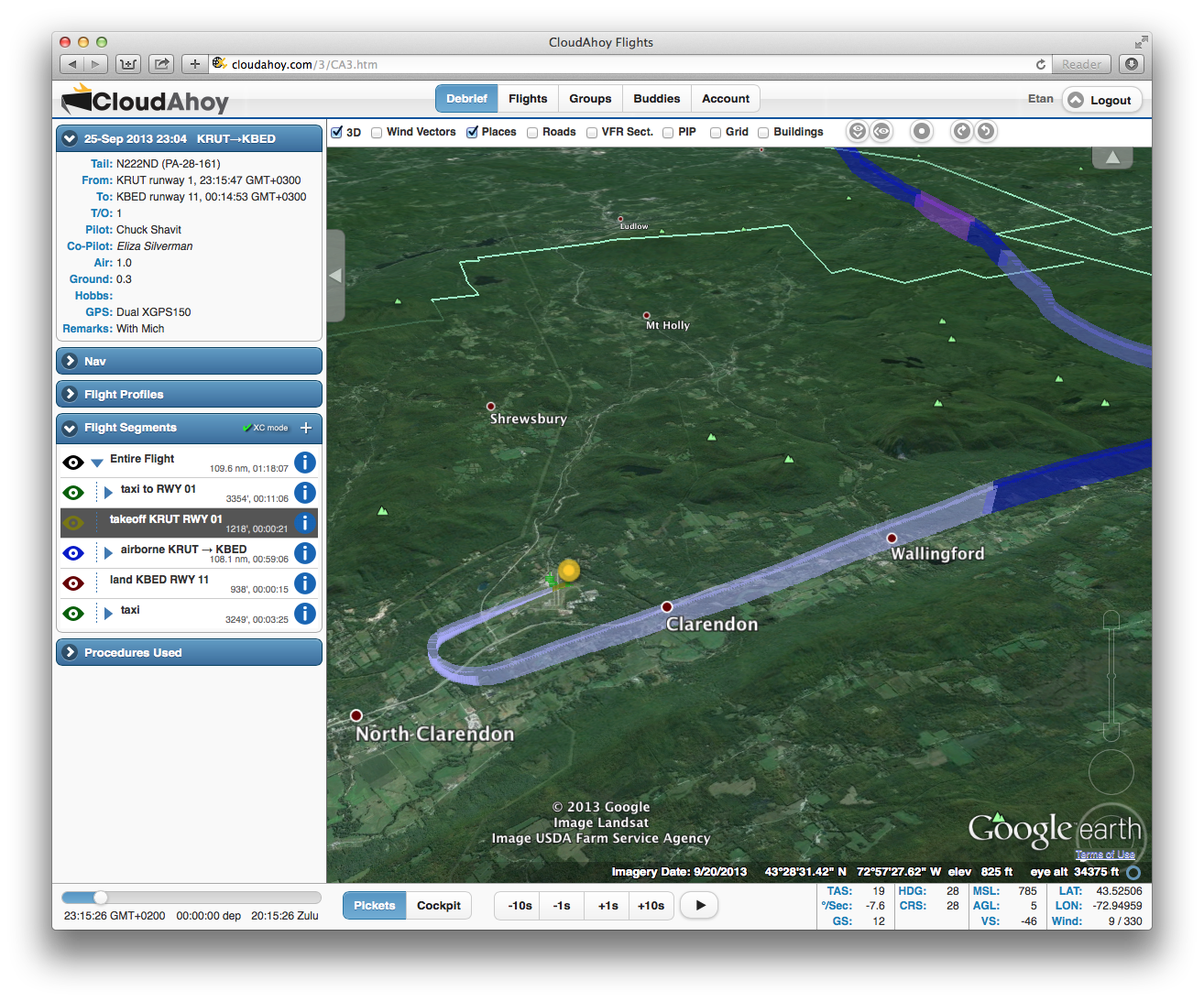The width and height of the screenshot is (1204, 1002).
Task: Click the Google Earth status ring icon
Action: 1133,873
